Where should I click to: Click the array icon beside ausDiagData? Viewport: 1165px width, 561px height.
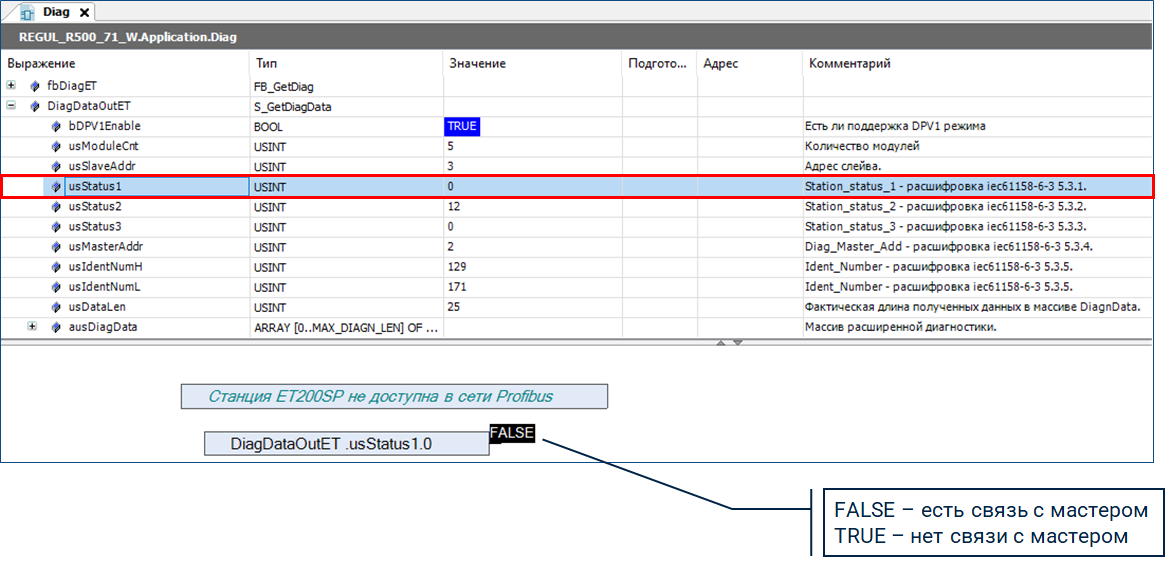pos(57,327)
